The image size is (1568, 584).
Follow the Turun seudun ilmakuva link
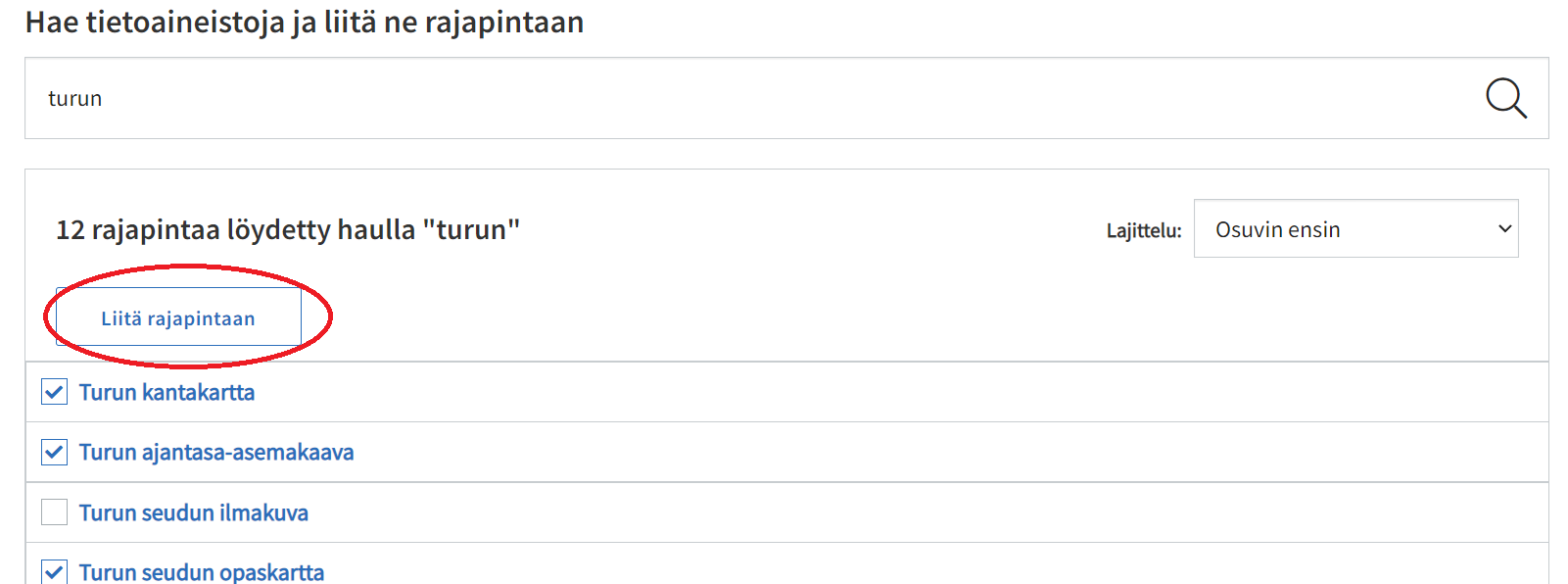click(x=193, y=513)
